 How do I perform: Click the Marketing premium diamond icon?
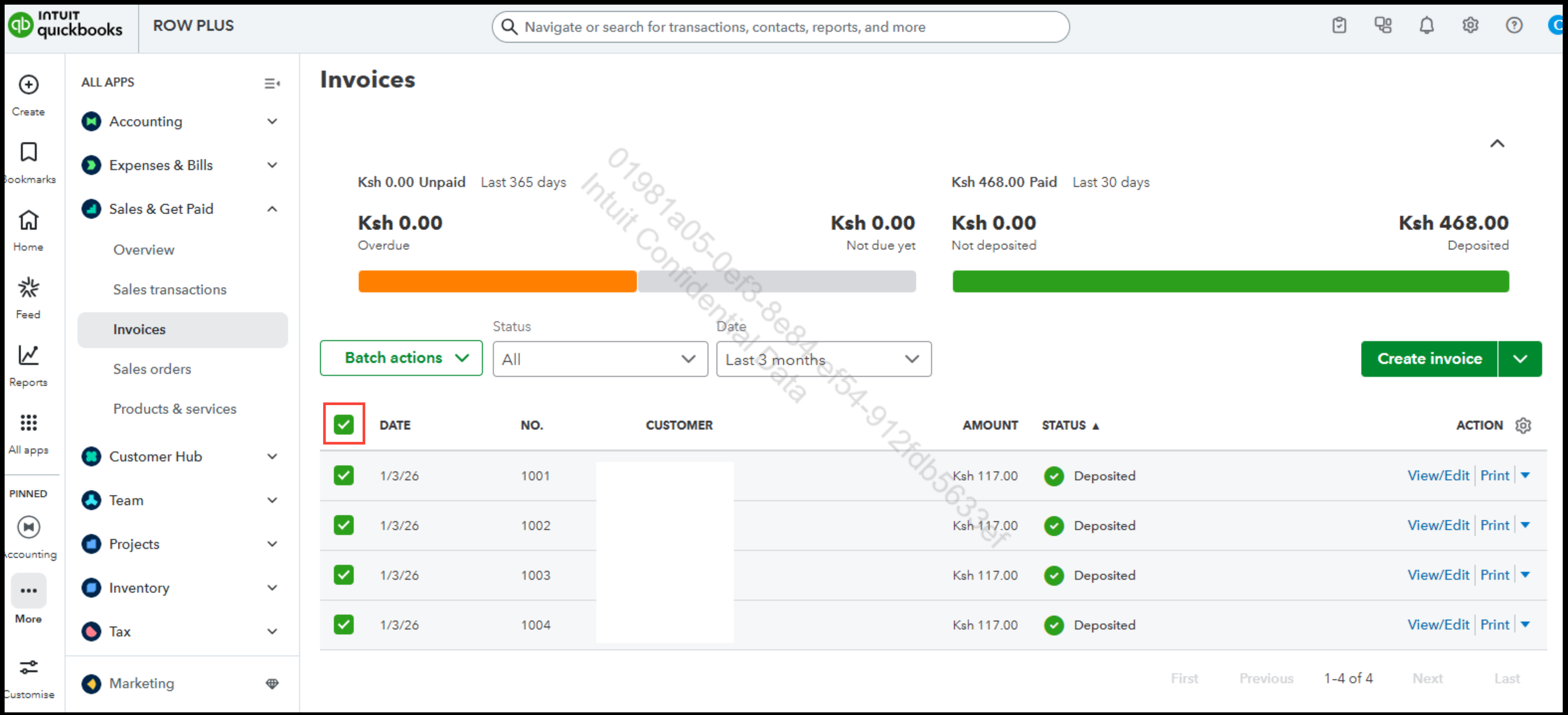272,683
